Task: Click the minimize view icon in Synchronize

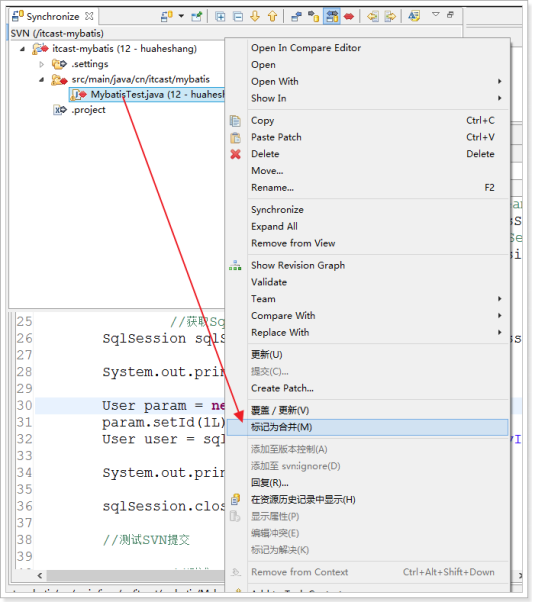Action: click(x=450, y=15)
